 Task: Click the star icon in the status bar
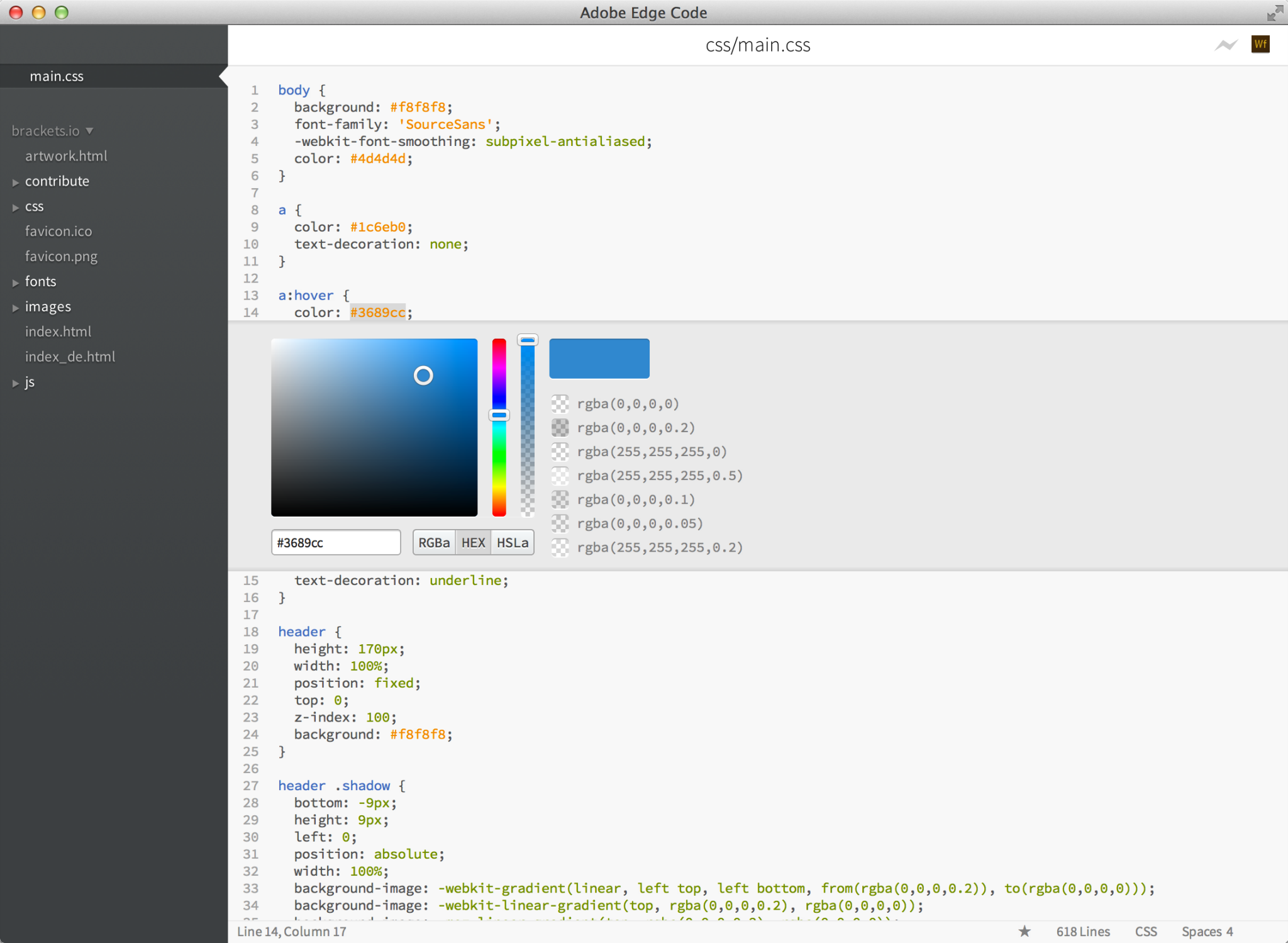pos(1025,932)
